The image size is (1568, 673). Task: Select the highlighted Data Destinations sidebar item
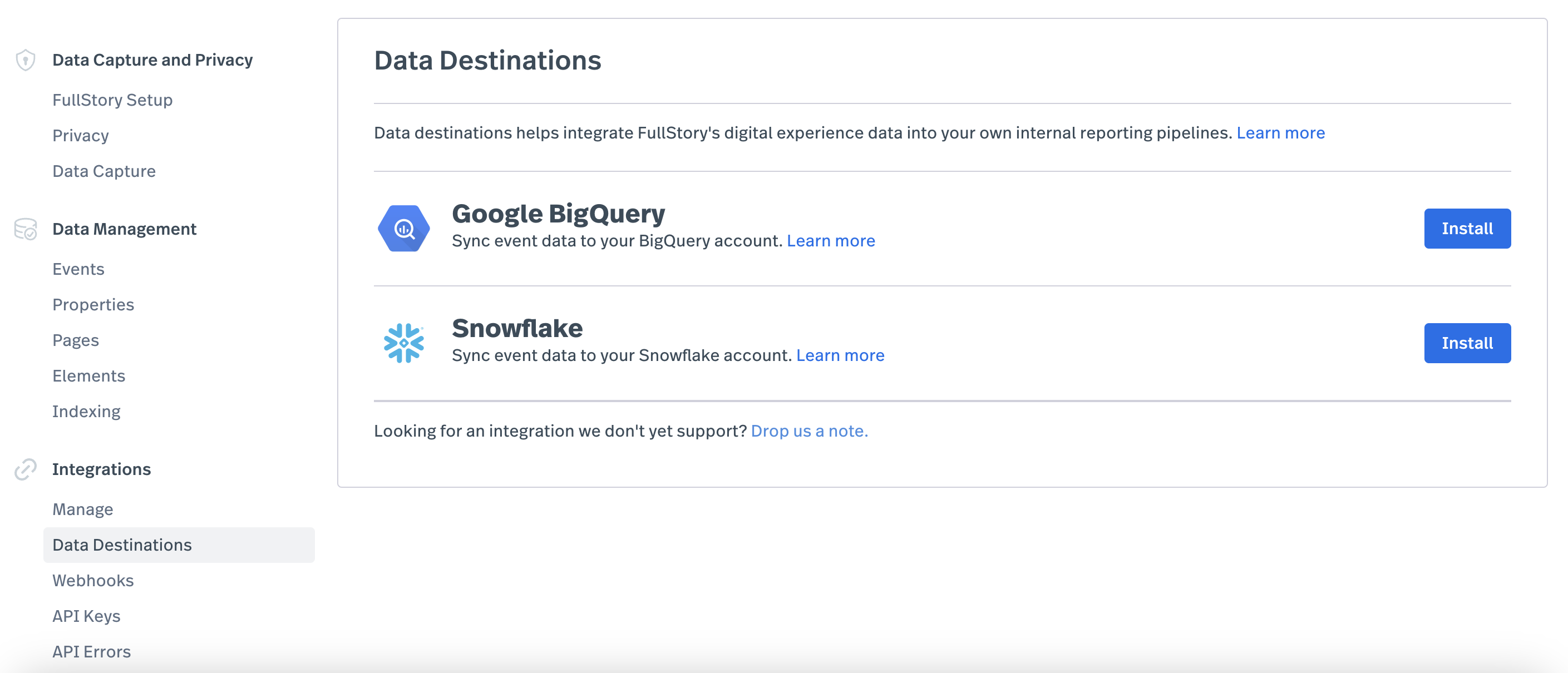[x=179, y=545]
